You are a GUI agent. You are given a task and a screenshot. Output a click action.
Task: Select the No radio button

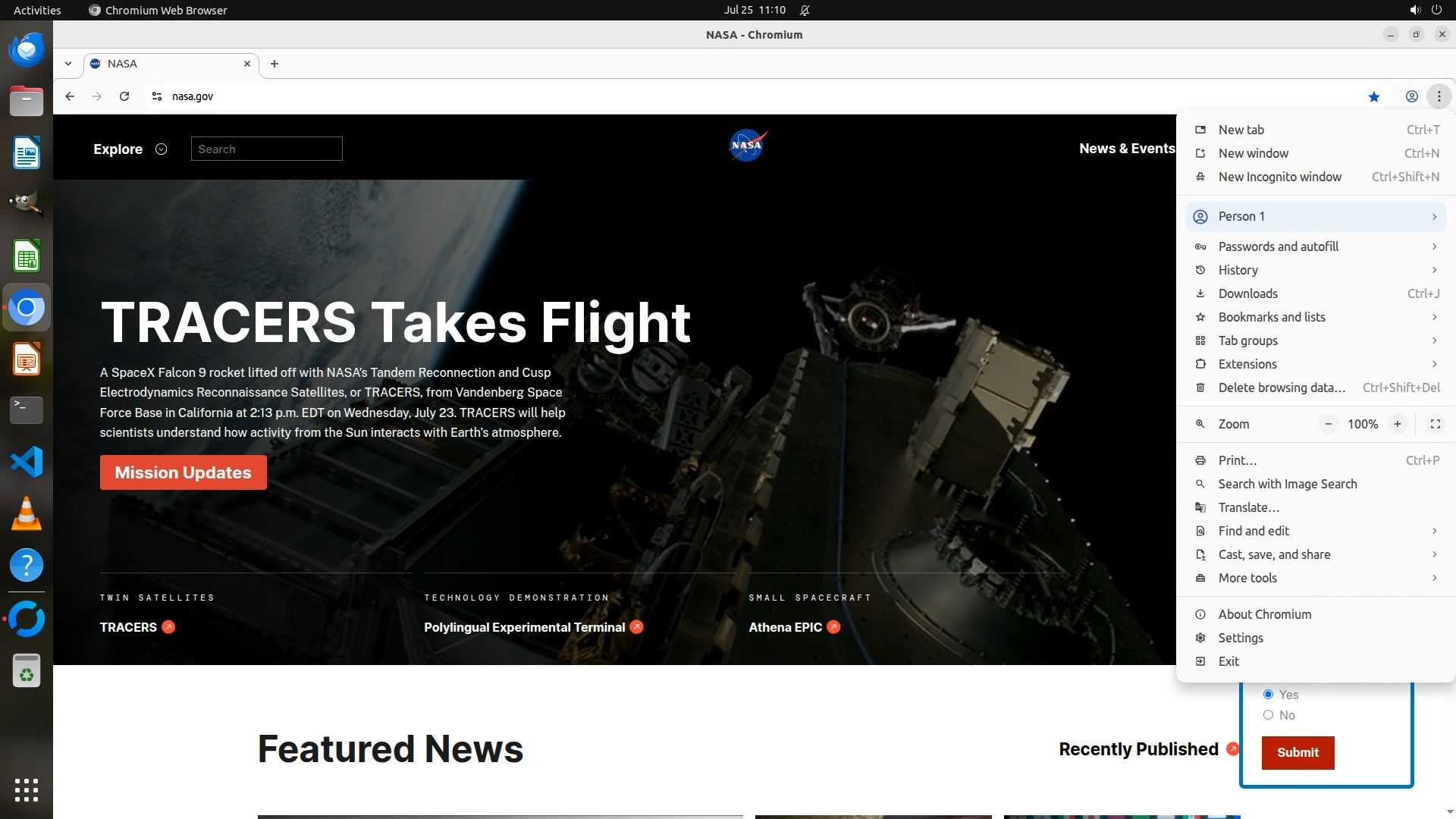[x=1268, y=715]
